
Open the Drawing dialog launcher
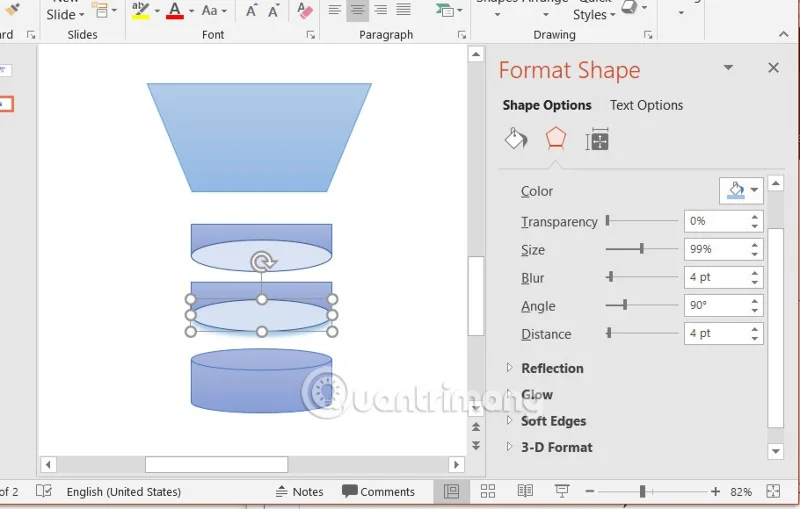pos(648,35)
